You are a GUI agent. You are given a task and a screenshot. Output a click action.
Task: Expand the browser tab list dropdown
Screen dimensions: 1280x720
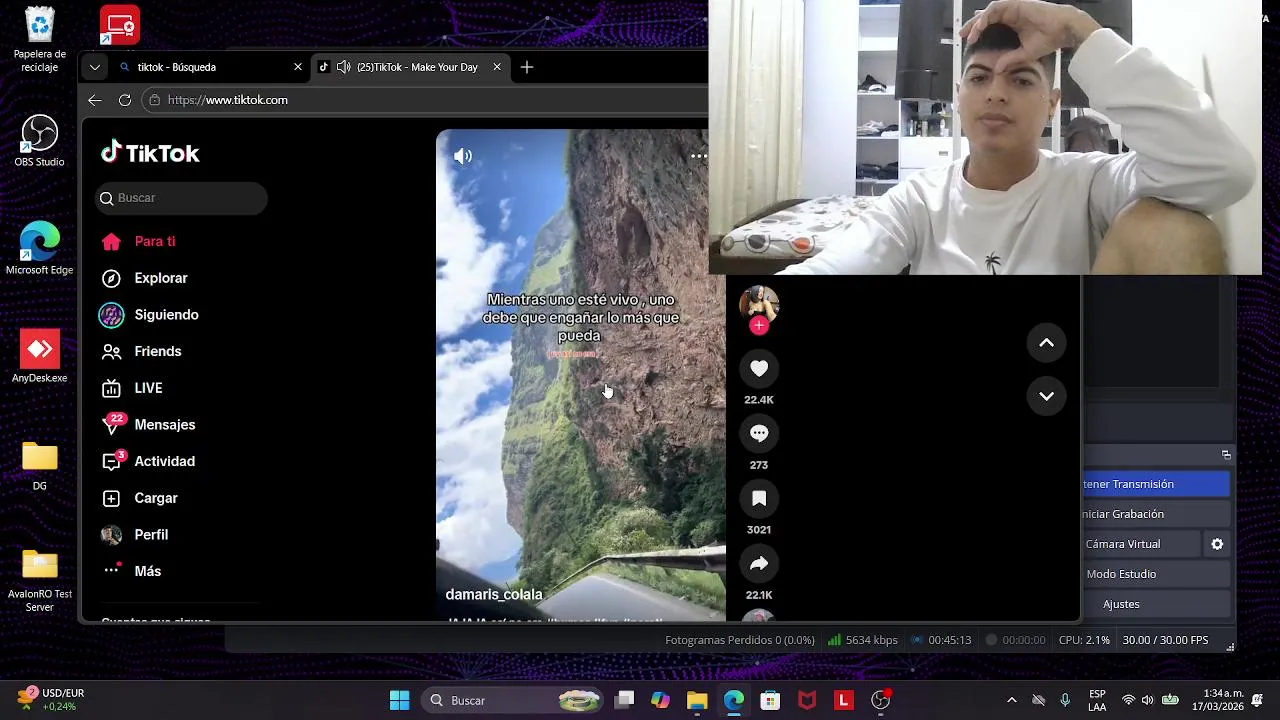coord(94,67)
